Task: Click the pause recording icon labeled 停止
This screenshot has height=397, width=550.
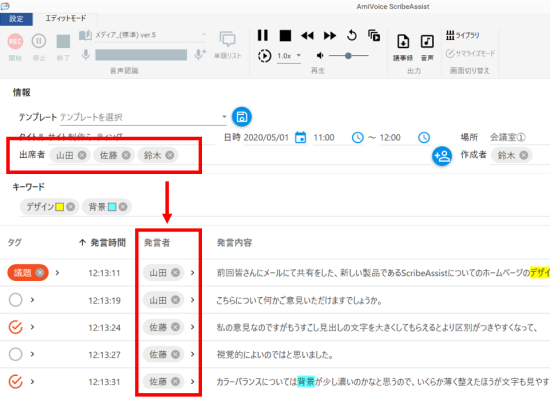Action: (39, 41)
